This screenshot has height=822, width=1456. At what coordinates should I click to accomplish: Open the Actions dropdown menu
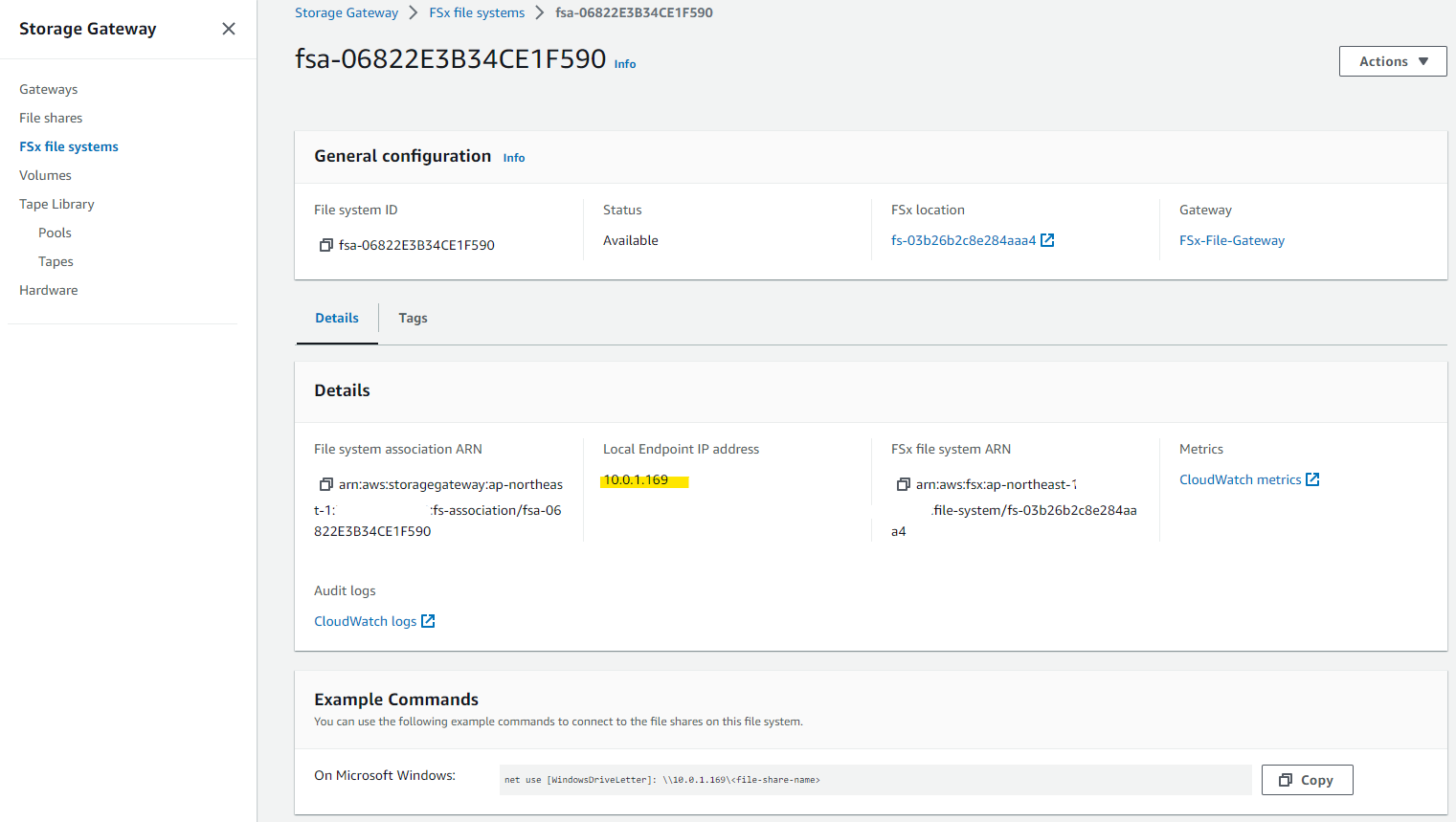tap(1391, 60)
